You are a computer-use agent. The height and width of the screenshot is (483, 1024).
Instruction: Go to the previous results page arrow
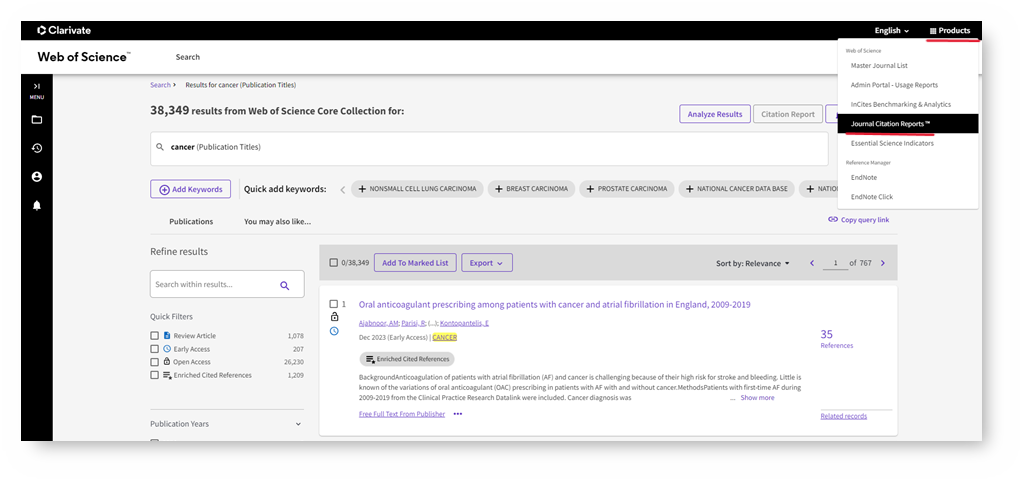[x=812, y=264]
